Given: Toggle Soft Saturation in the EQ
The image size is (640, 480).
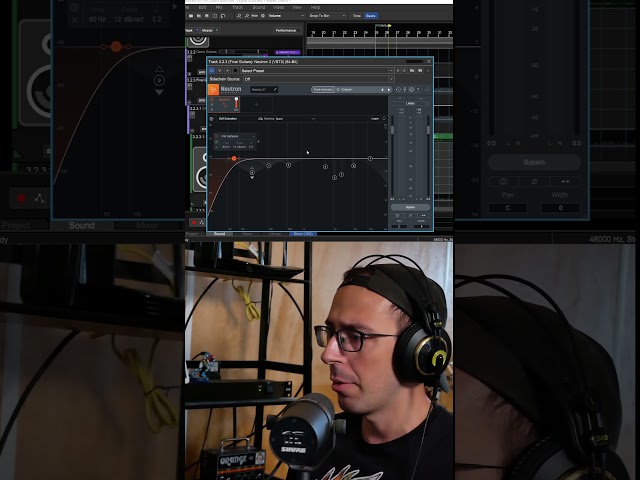Looking at the screenshot, I should pos(228,119).
